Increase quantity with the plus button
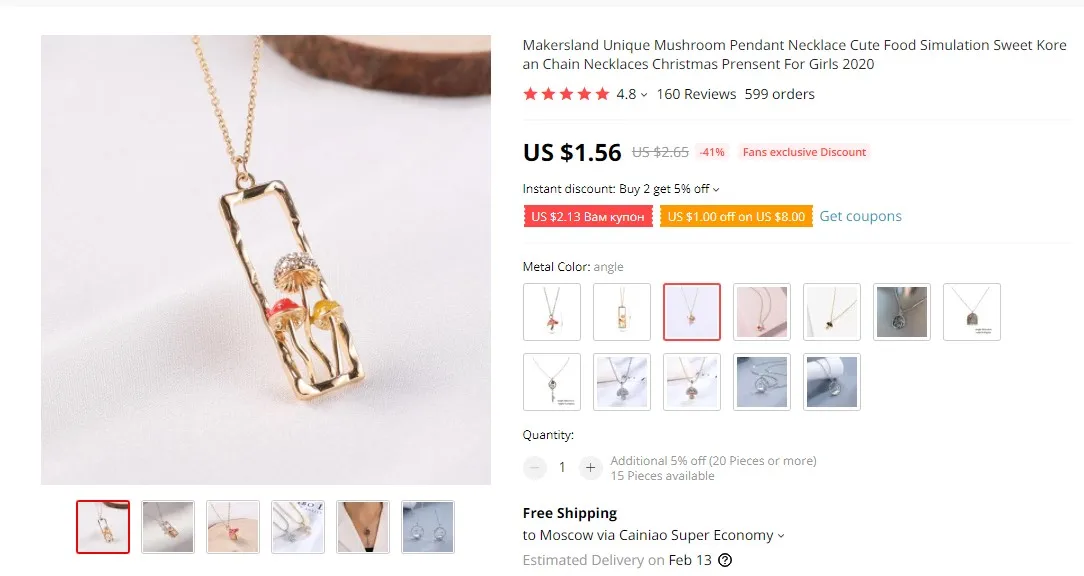The image size is (1084, 576). [x=590, y=468]
